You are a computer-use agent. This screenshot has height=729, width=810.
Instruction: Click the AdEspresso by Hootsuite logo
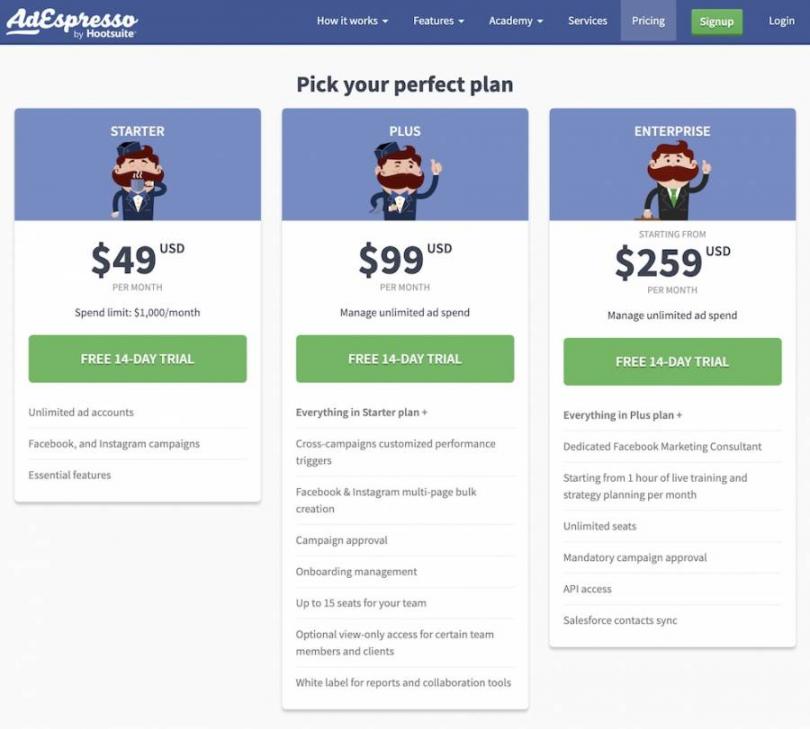pyautogui.click(x=71, y=22)
